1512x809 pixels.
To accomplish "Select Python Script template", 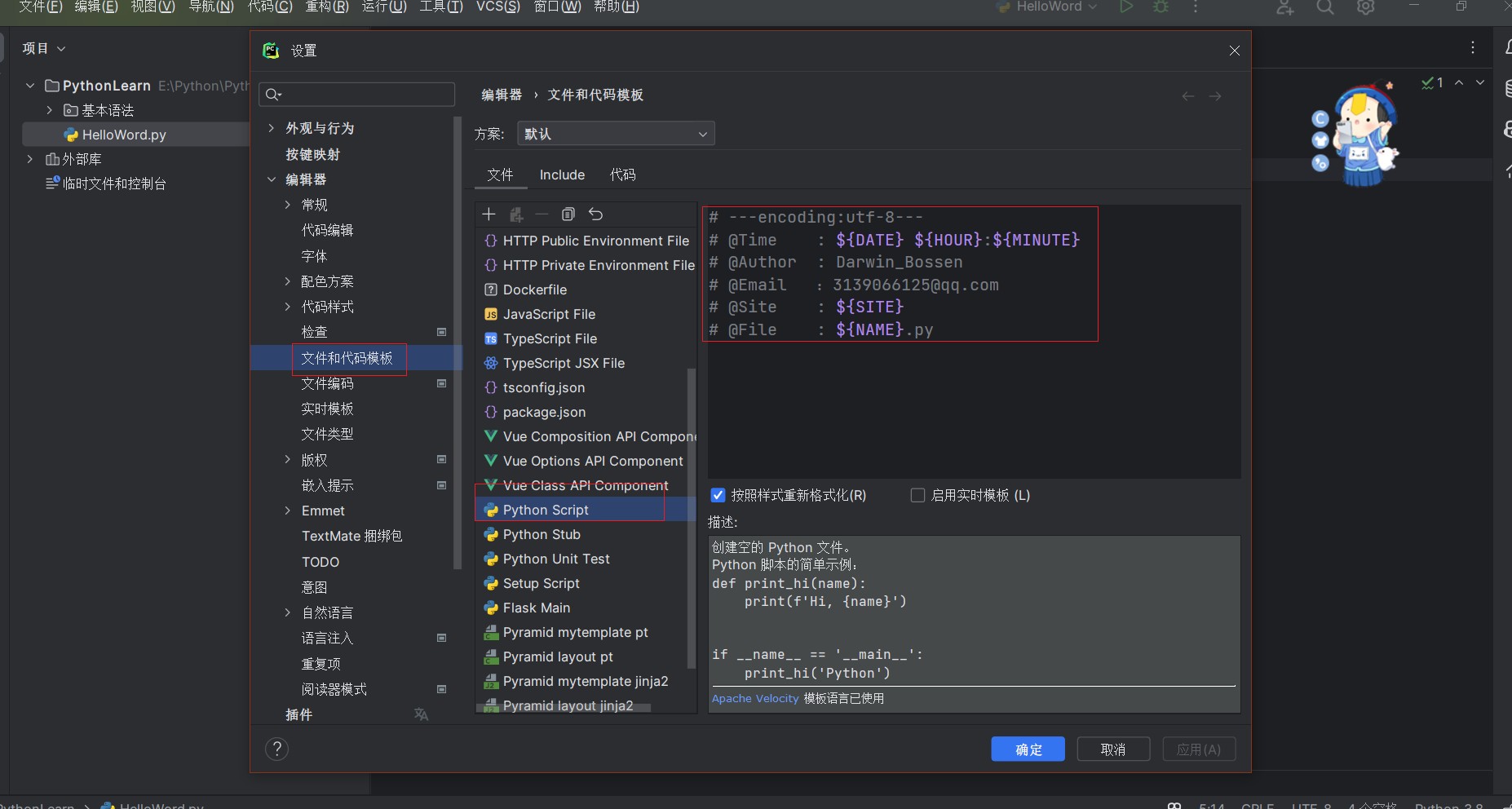I will (586, 510).
